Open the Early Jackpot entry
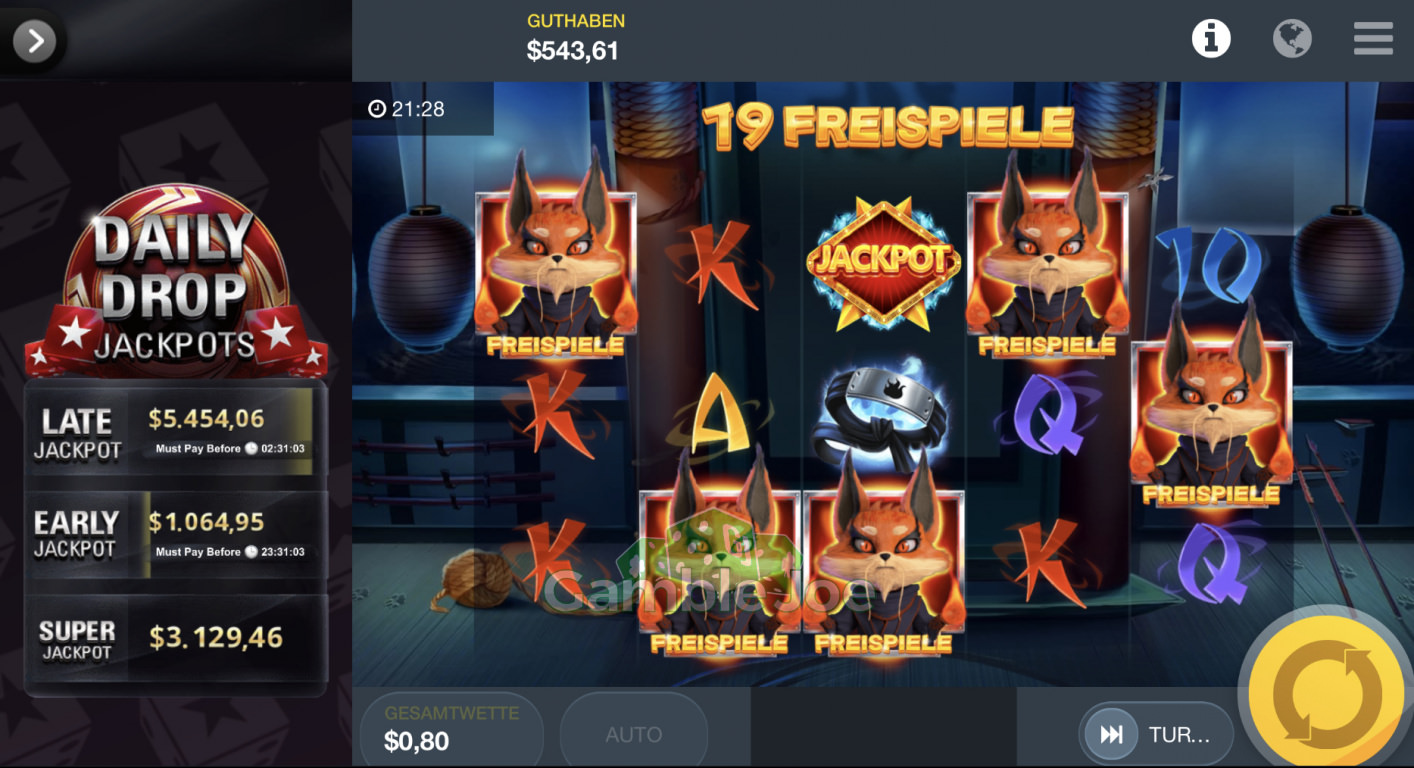This screenshot has height=768, width=1414. point(175,535)
